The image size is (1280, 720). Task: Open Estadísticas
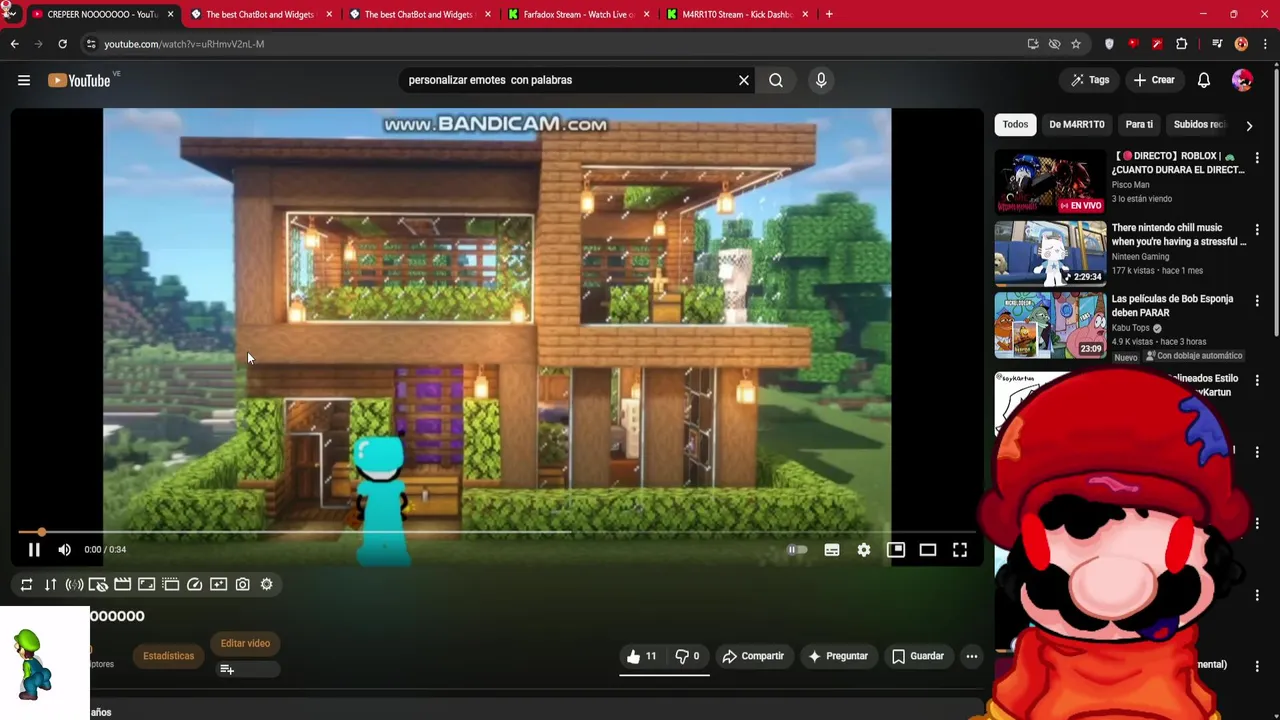(168, 657)
